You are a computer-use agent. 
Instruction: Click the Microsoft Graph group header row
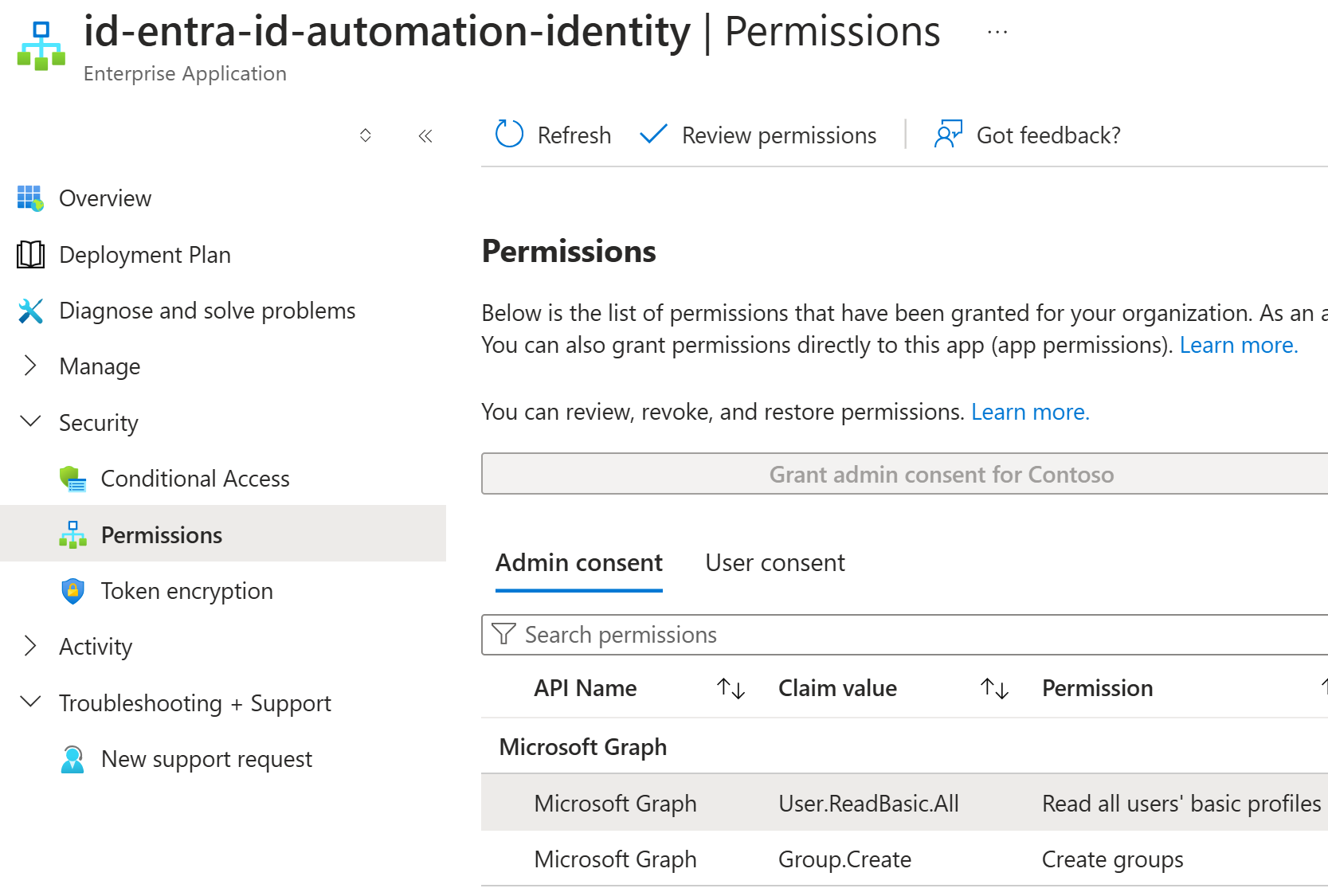(x=904, y=746)
